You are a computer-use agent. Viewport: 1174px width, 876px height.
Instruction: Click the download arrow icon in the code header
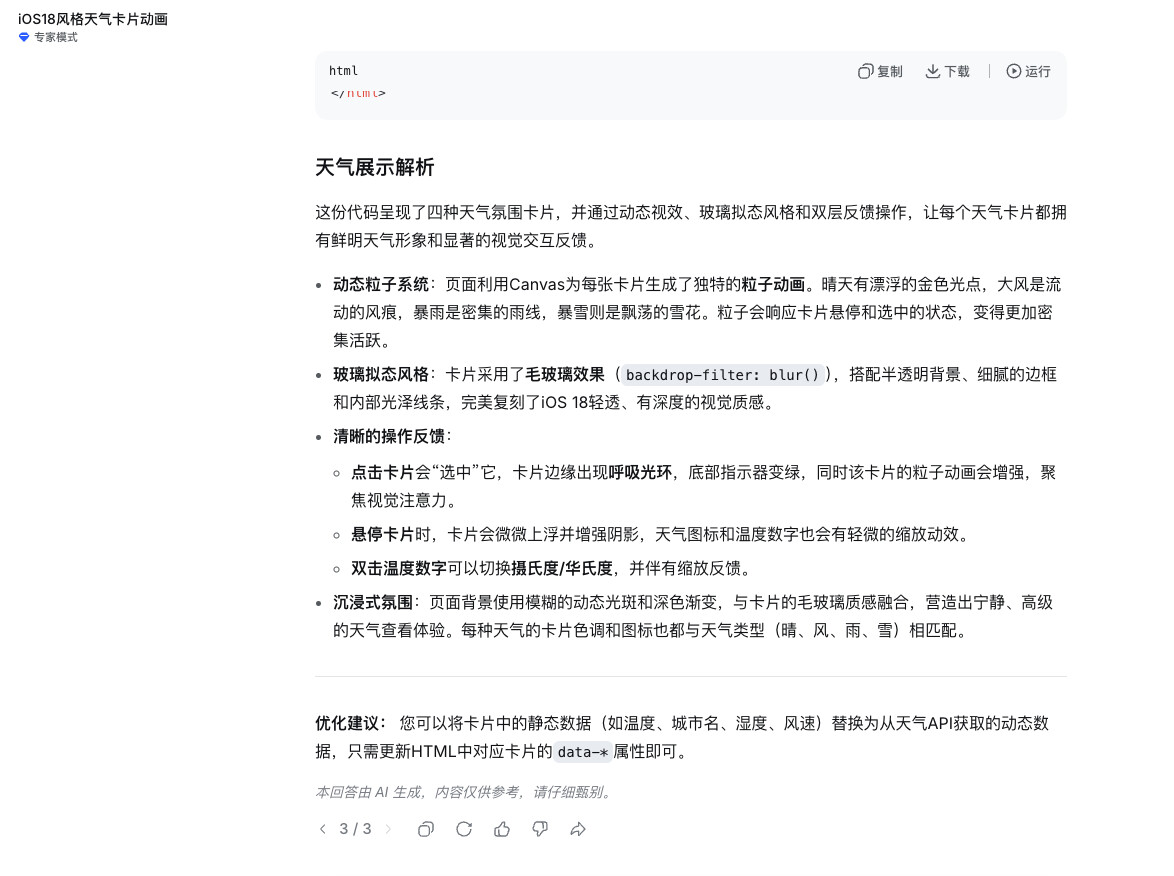tap(933, 71)
